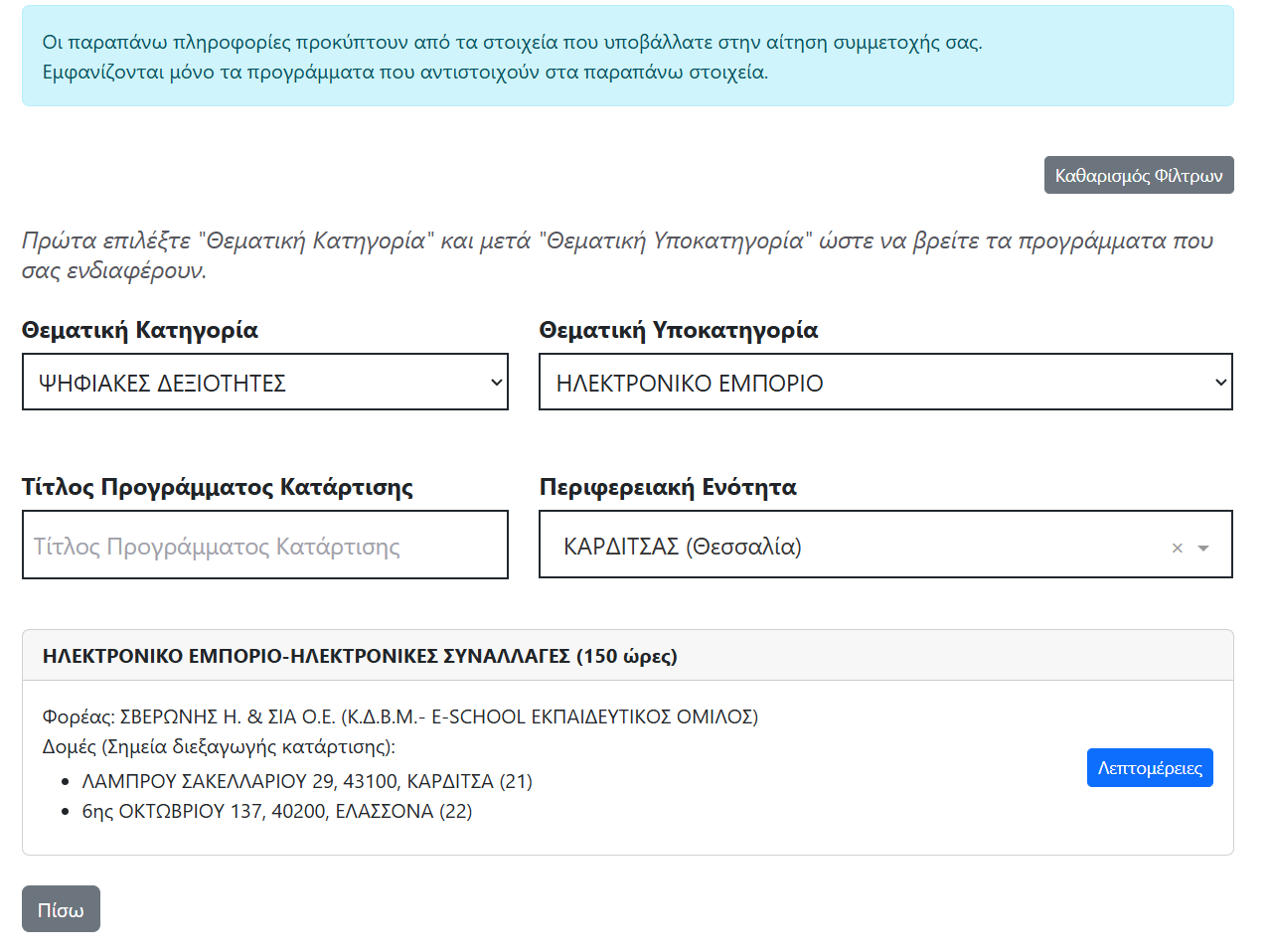Click the Θεματική Υποκατηγορία label

click(x=678, y=330)
